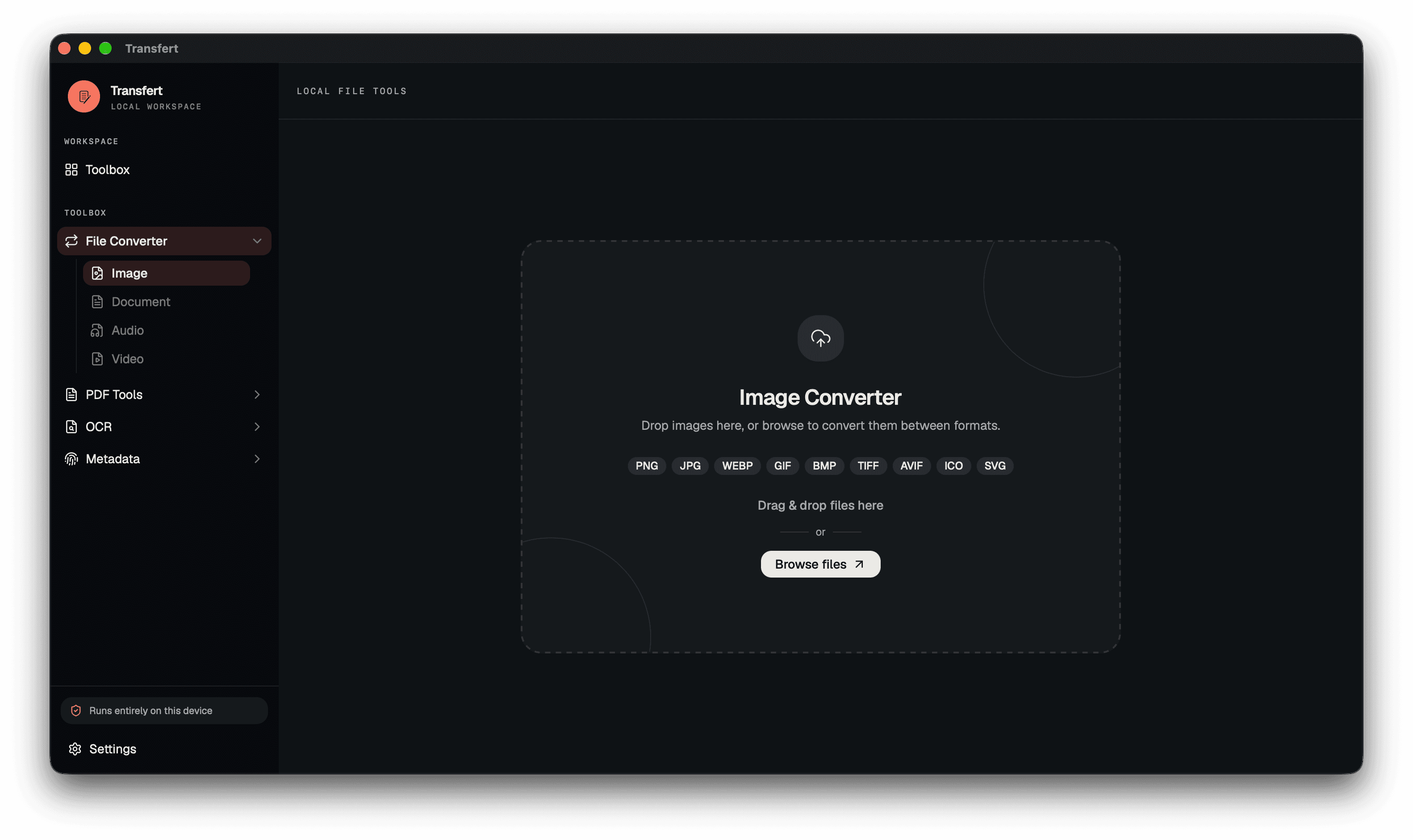Click the PDF Tools document icon
1413x840 pixels.
tap(71, 395)
